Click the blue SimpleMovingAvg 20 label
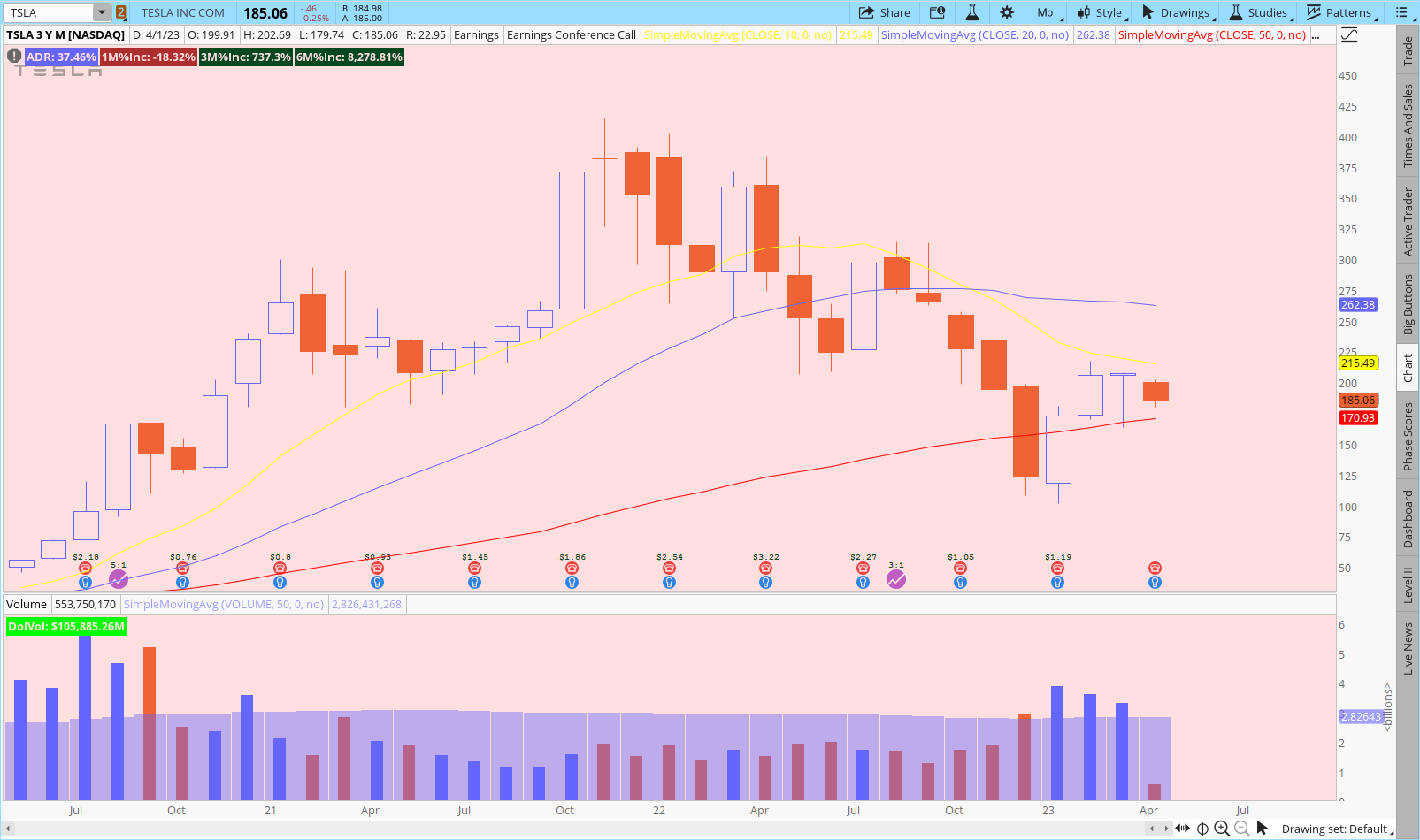The height and width of the screenshot is (840, 1420). [975, 35]
